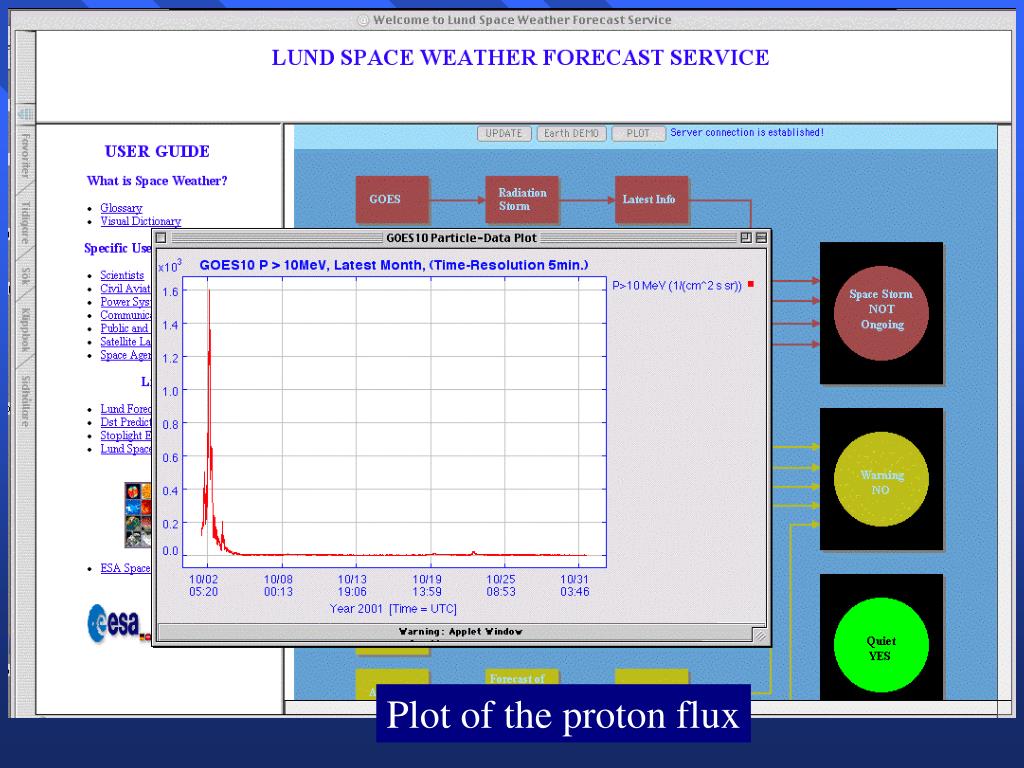Open the Space Agencies link
The width and height of the screenshot is (1024, 768).
pos(125,355)
